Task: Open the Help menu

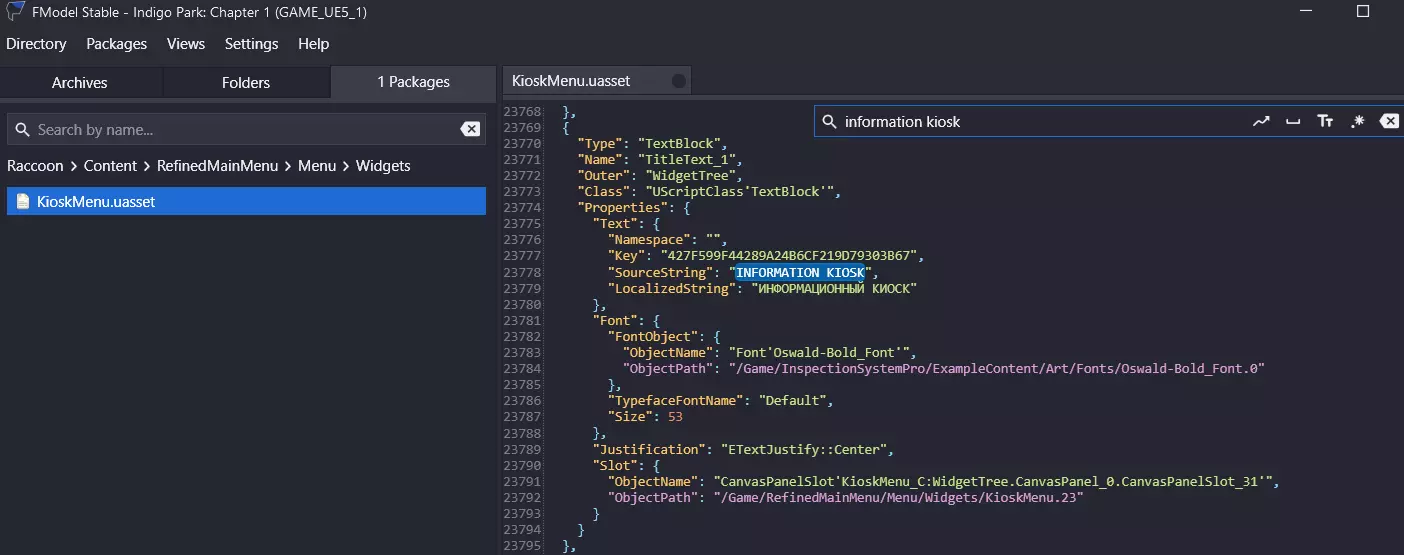Action: tap(313, 44)
